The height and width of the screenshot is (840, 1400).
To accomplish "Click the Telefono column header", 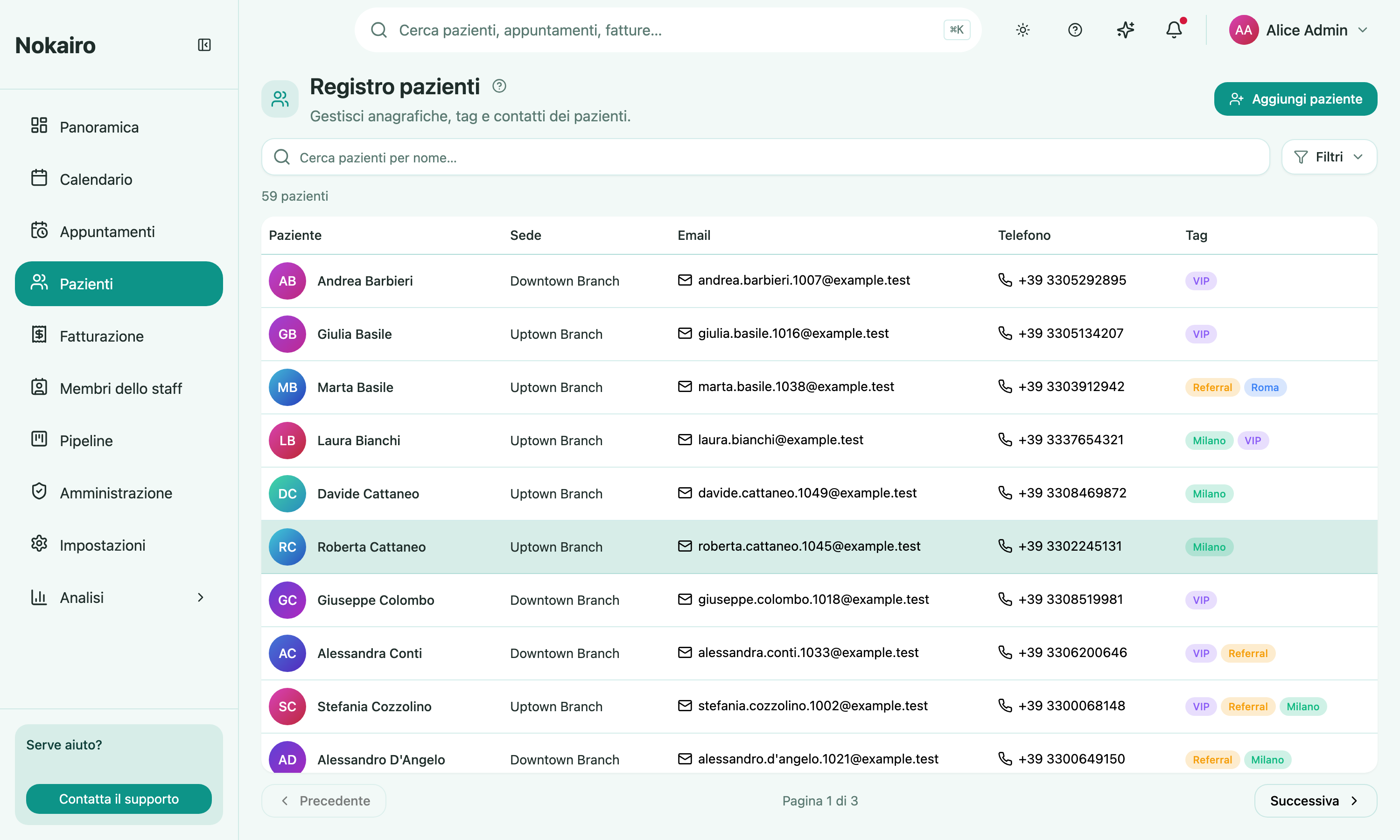I will pos(1024,236).
